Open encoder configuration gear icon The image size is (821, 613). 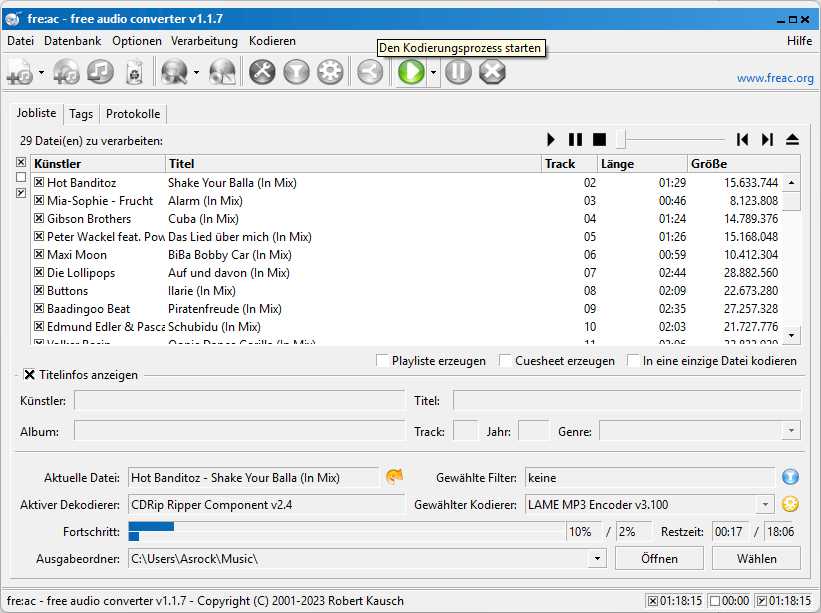click(x=330, y=72)
